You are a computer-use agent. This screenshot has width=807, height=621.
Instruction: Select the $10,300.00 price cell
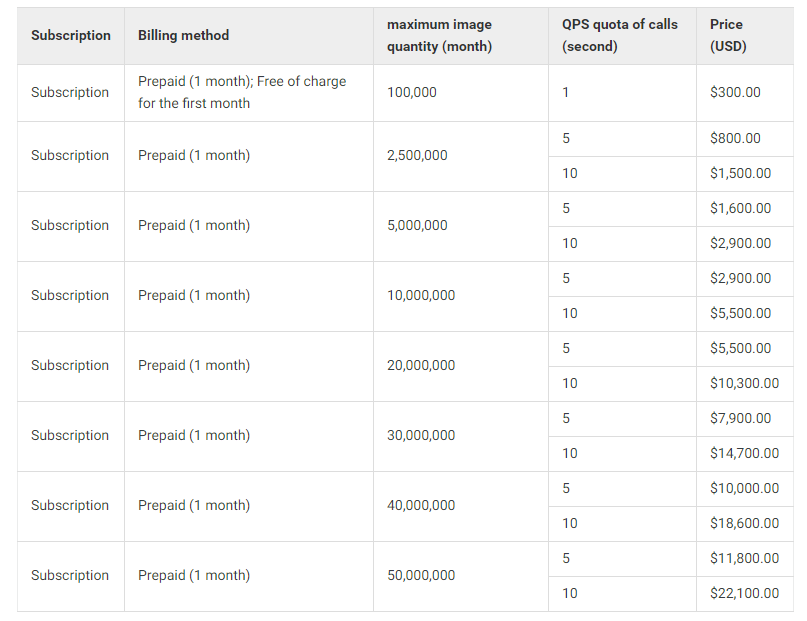(744, 383)
